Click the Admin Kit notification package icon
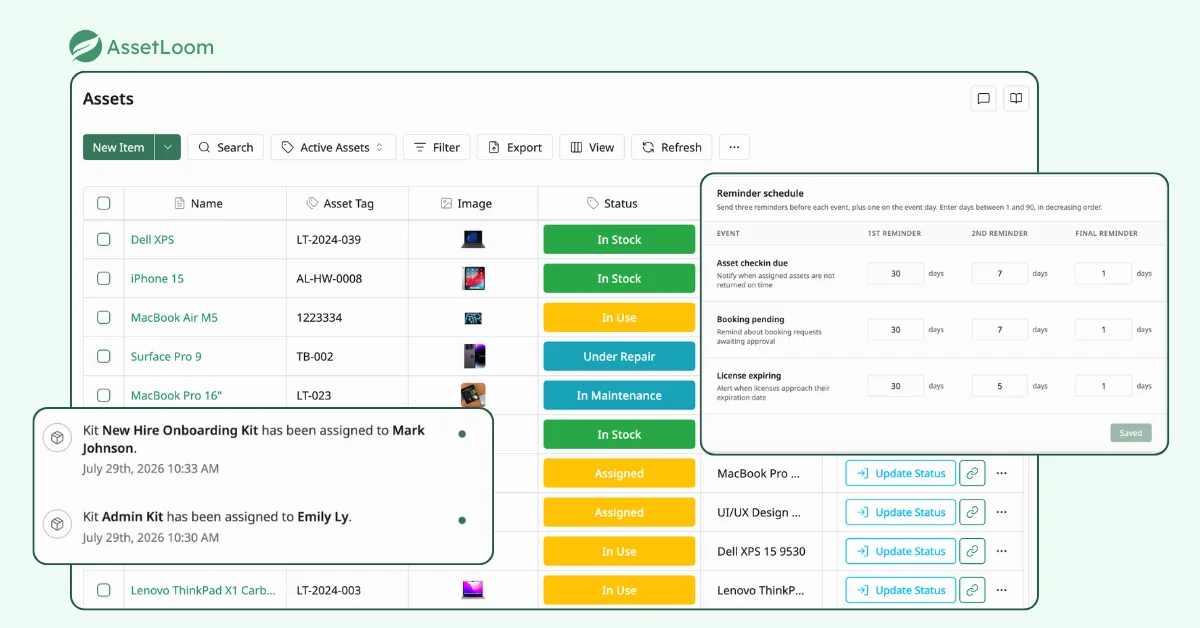Viewport: 1200px width, 628px height. point(58,524)
